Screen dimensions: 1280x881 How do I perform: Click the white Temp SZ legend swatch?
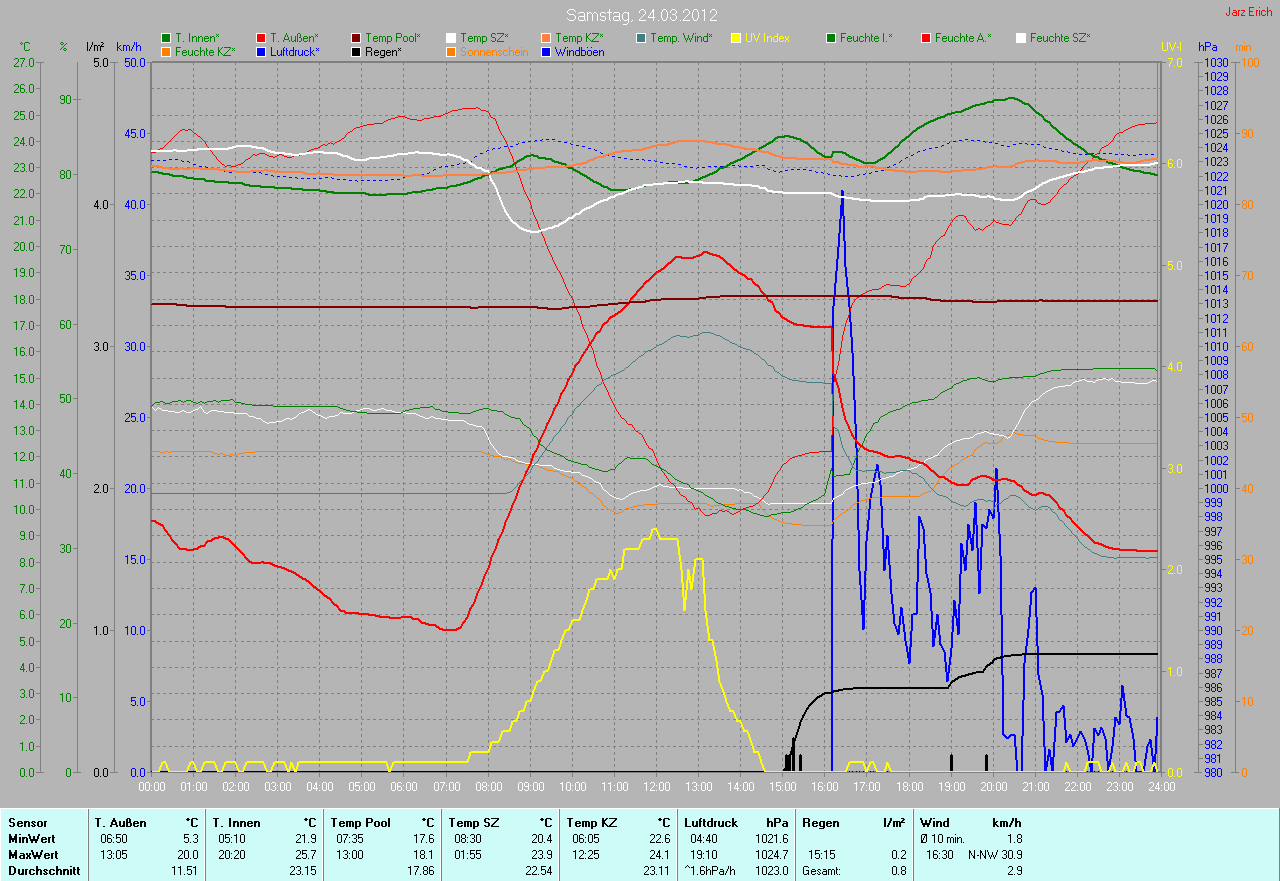tap(451, 38)
